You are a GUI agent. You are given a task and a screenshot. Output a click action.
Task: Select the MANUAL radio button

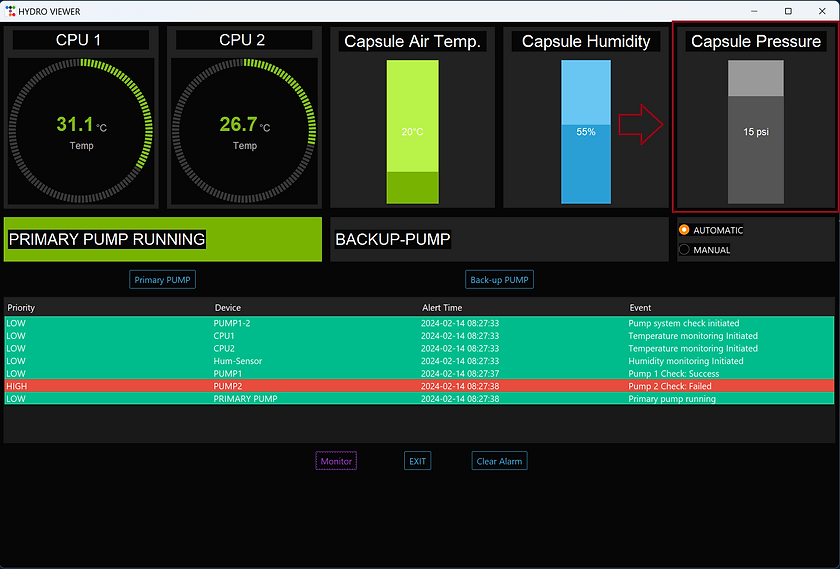[x=684, y=250]
